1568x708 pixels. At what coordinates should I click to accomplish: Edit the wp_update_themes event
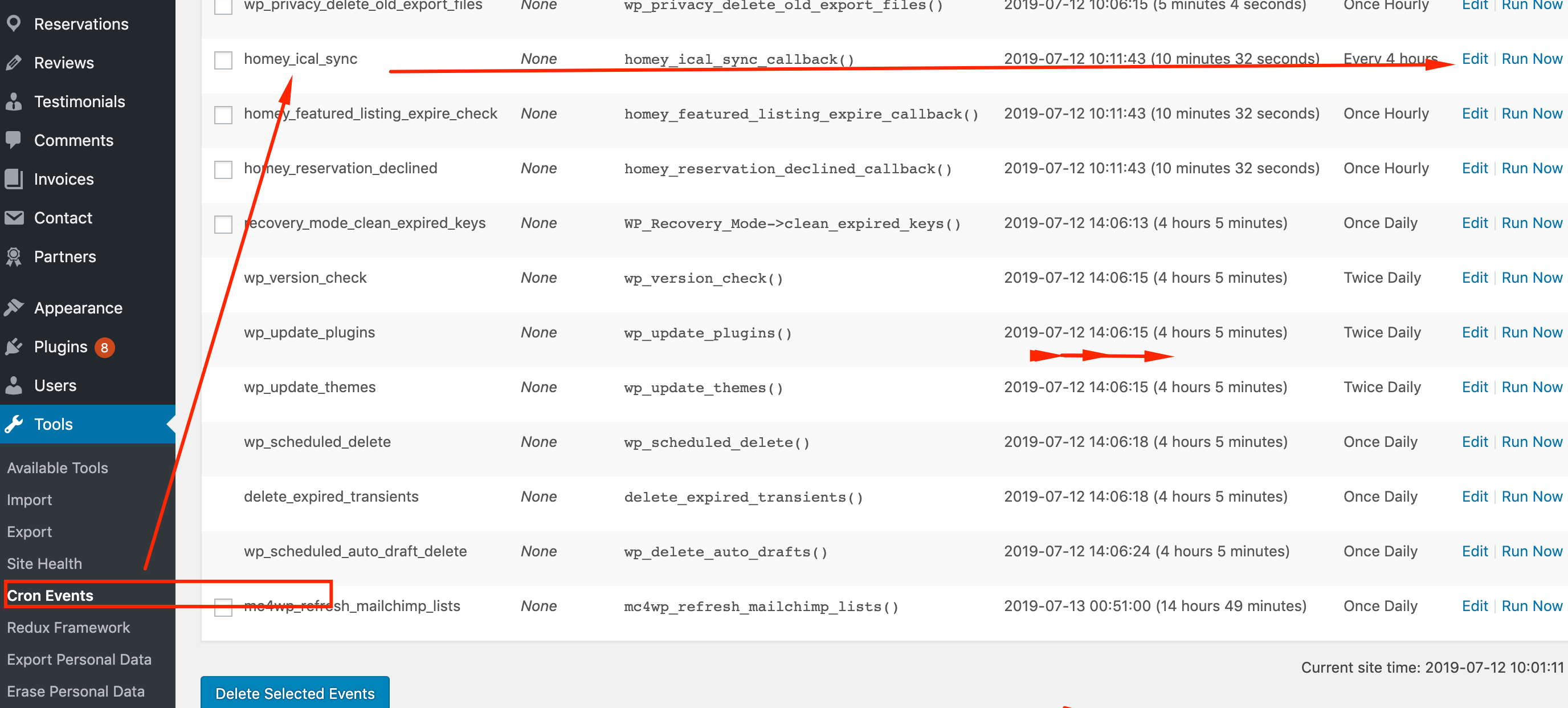coord(1474,387)
